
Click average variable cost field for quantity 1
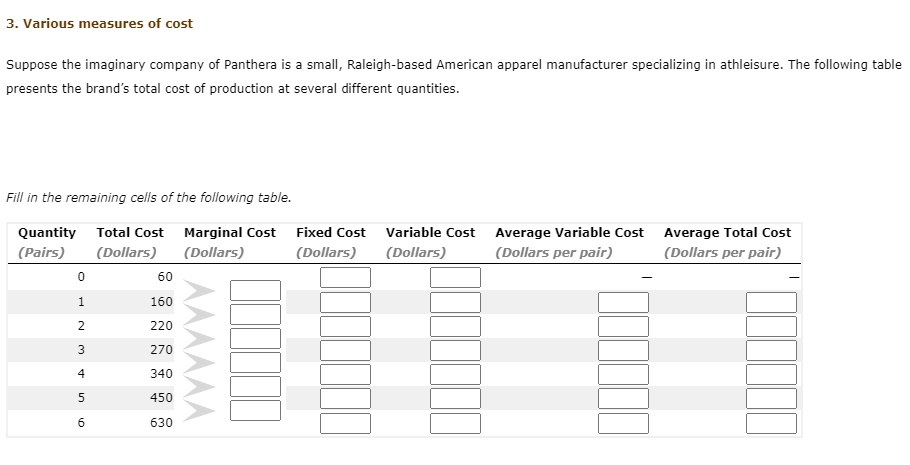[623, 302]
